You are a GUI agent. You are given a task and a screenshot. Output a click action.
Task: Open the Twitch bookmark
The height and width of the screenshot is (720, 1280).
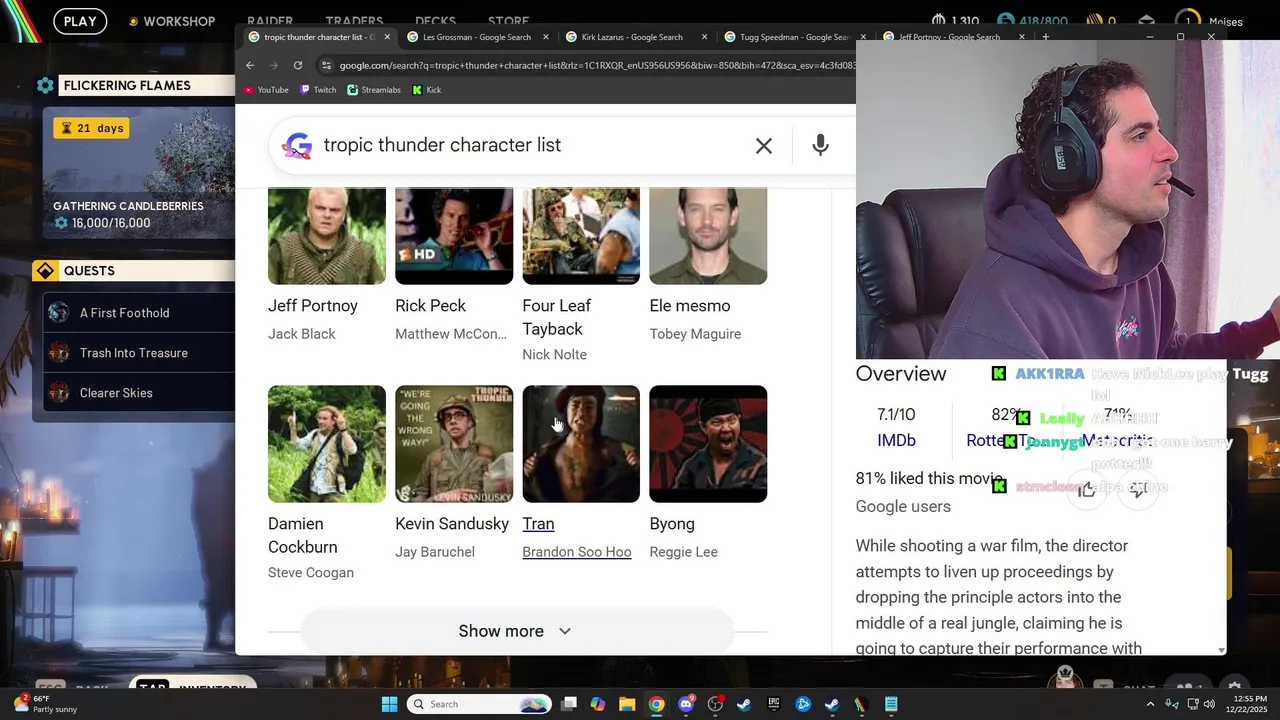[318, 90]
